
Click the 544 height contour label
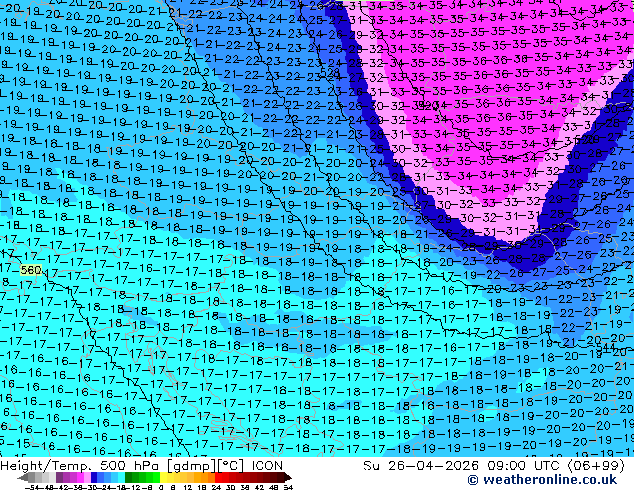(606, 347)
